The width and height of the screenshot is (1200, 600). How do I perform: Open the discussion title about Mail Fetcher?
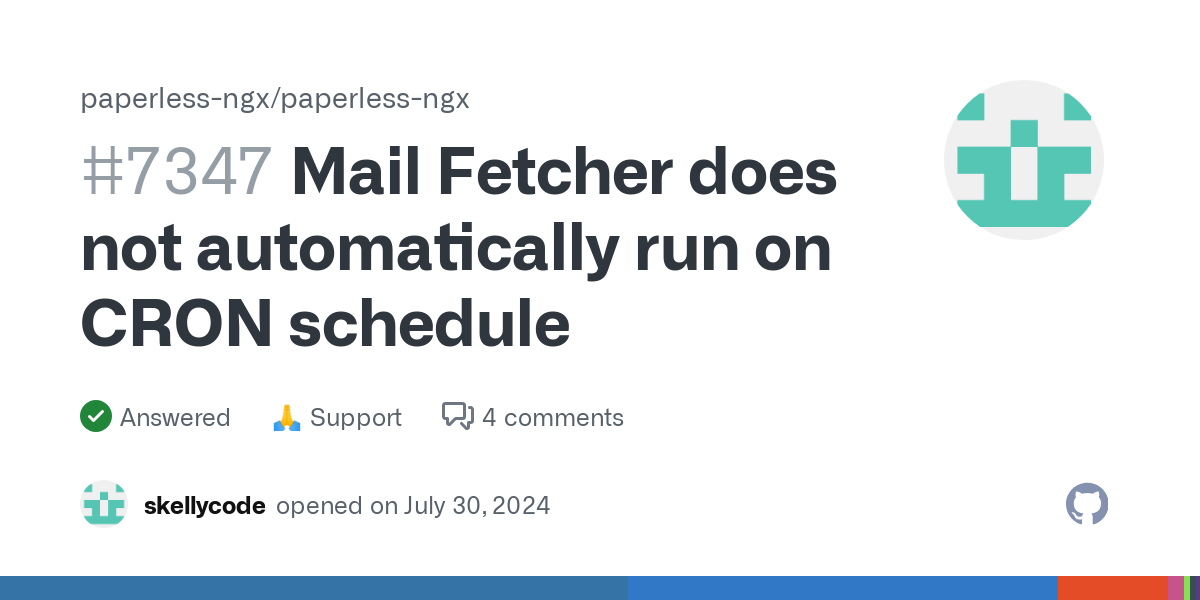click(459, 247)
